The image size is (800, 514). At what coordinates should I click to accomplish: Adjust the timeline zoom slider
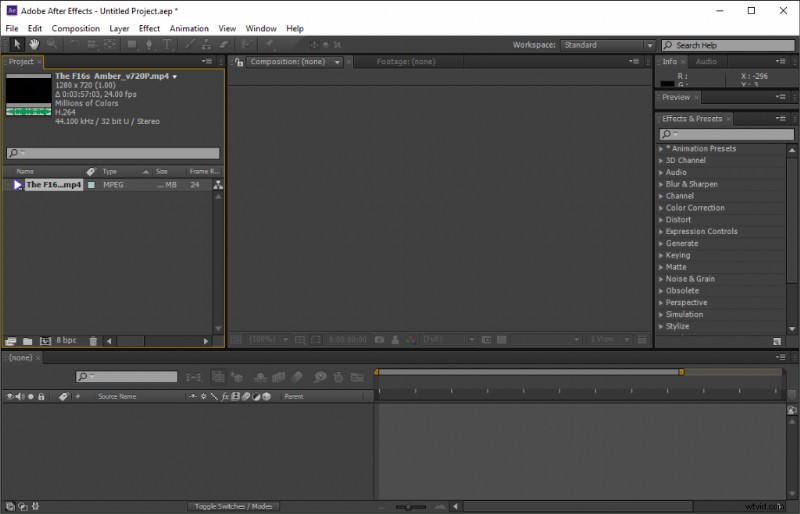(x=411, y=507)
